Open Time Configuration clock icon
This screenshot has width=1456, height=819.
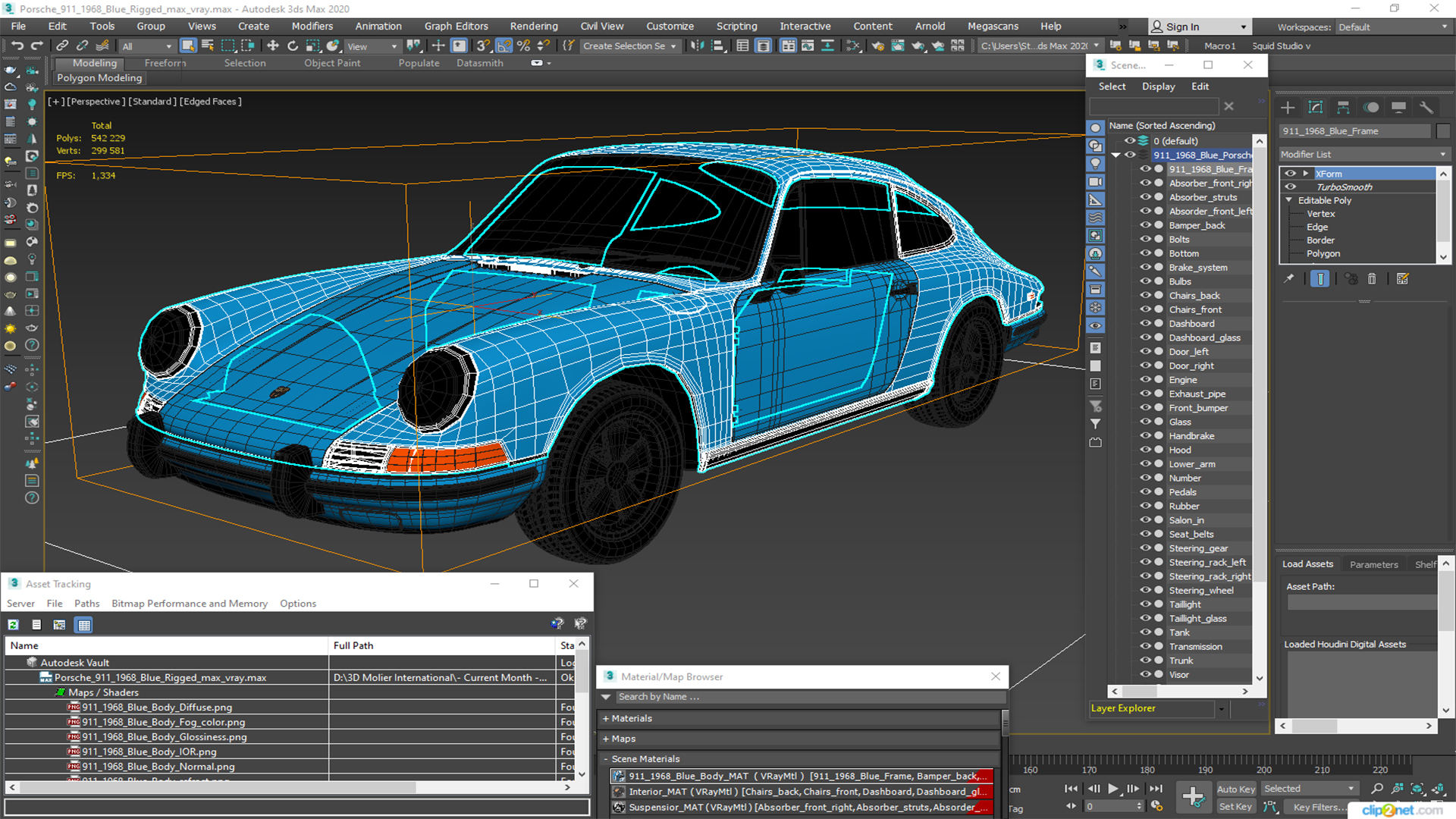click(x=1157, y=806)
